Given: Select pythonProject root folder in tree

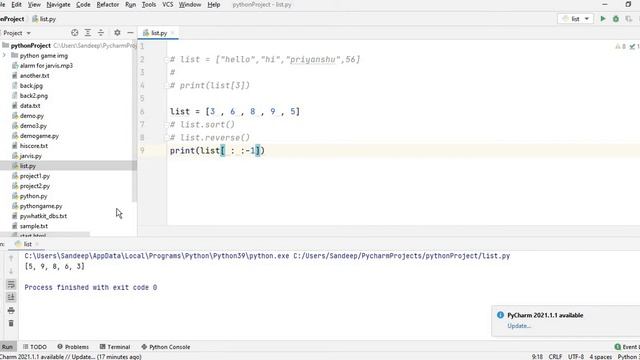Looking at the screenshot, I should [x=31, y=45].
